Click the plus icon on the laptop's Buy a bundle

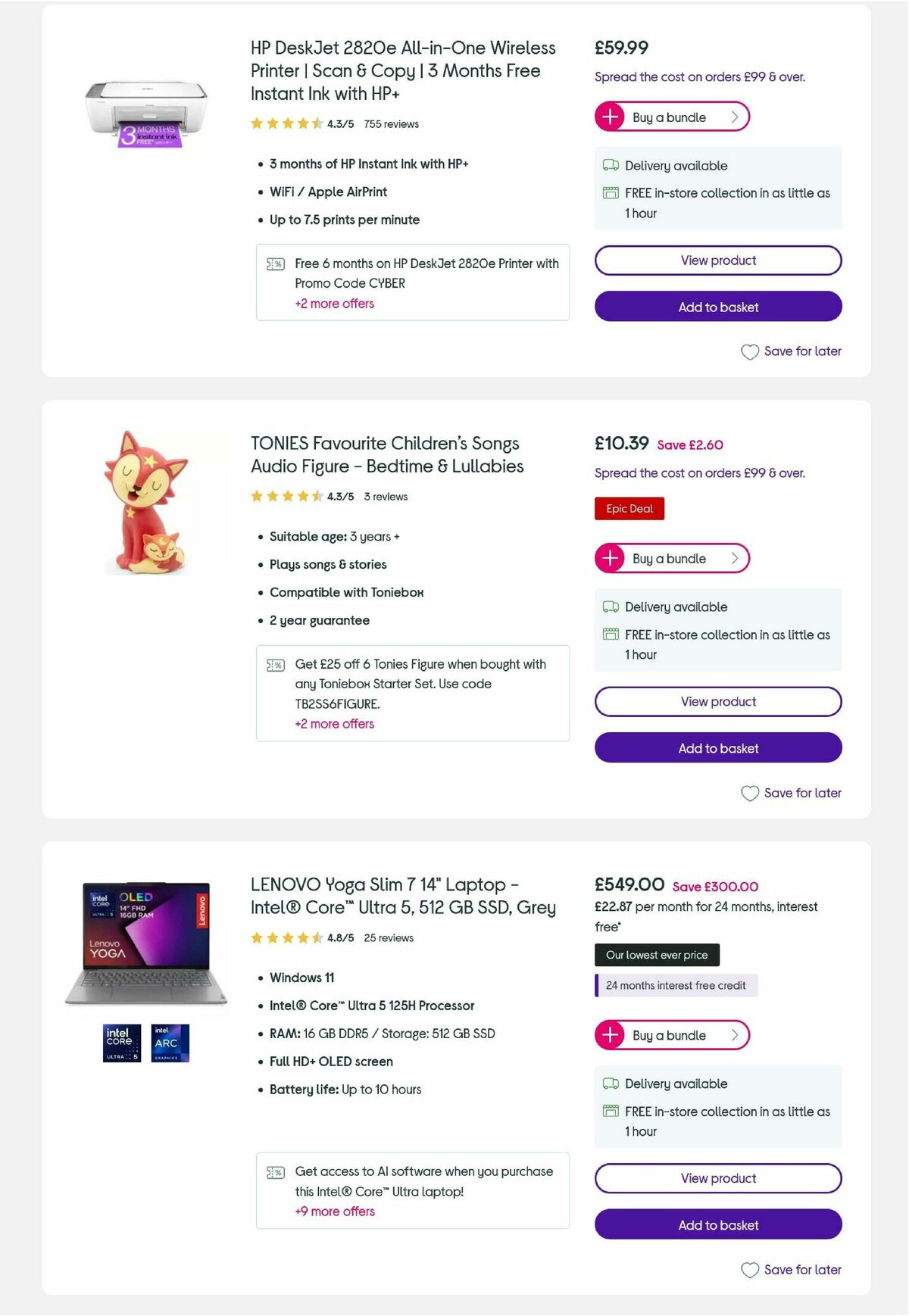611,1035
